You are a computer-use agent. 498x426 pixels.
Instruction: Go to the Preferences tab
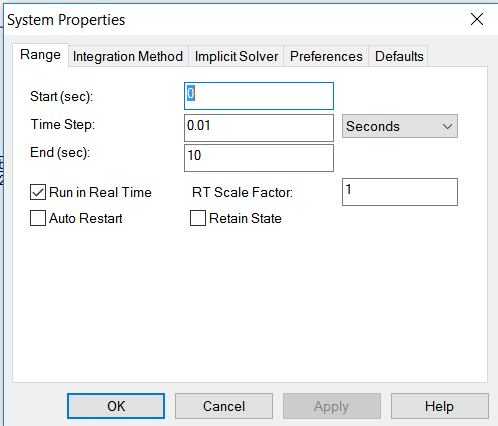(326, 56)
